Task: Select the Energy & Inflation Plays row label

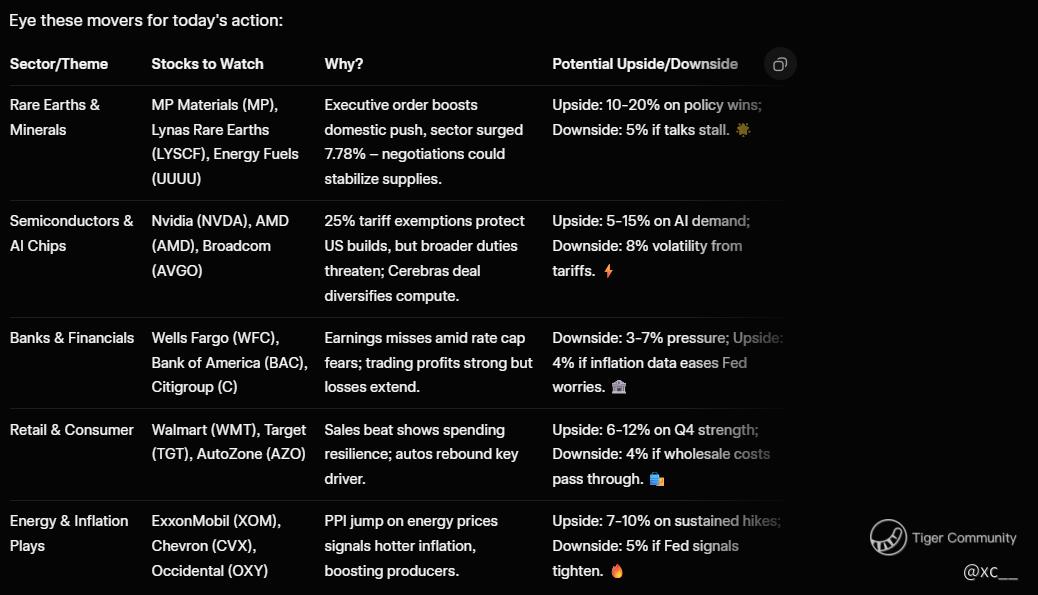Action: 69,533
